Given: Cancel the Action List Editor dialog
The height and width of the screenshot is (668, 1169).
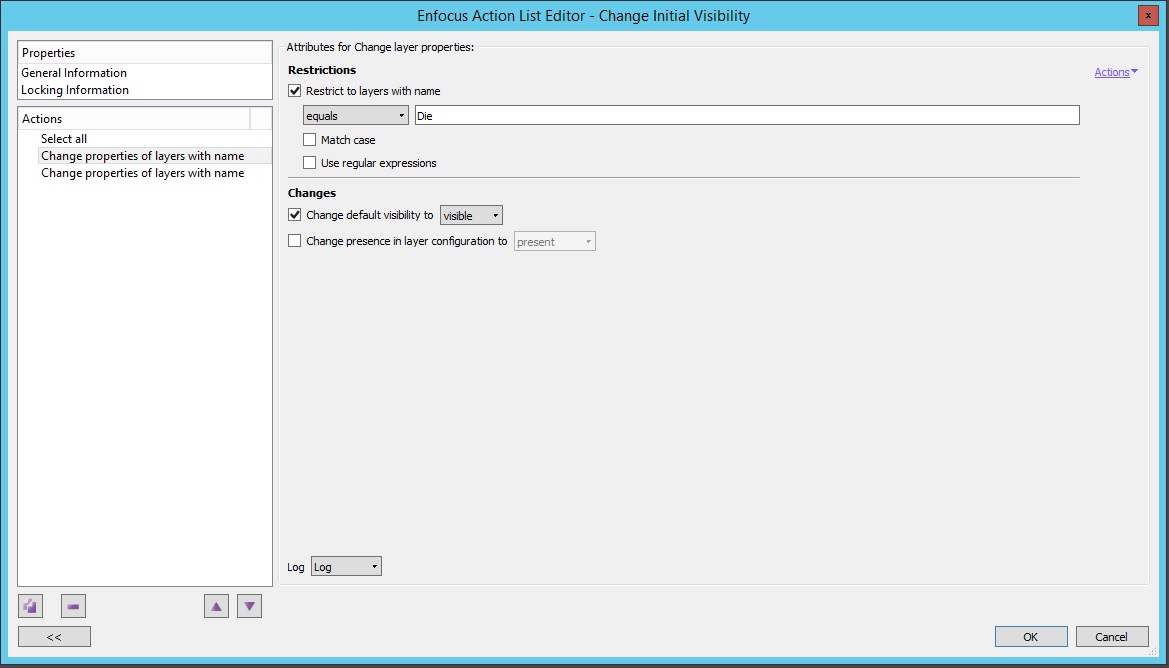Looking at the screenshot, I should [1112, 637].
